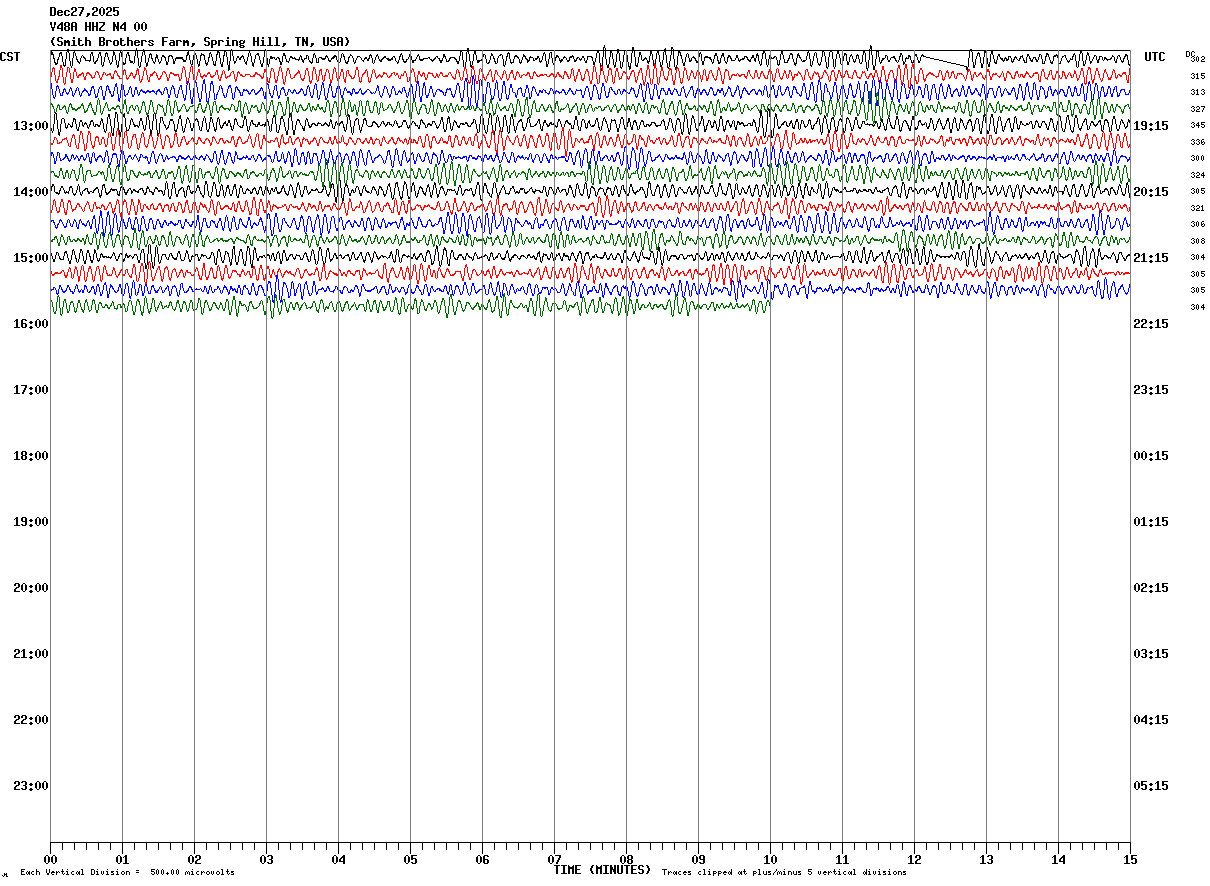
Task: Click the DC offset value 313
Action: 1197,92
